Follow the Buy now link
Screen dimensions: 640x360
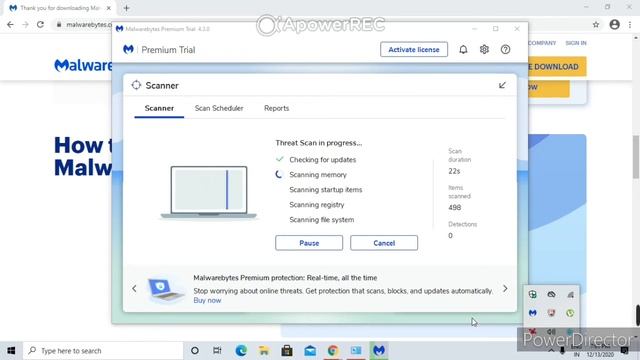(207, 300)
